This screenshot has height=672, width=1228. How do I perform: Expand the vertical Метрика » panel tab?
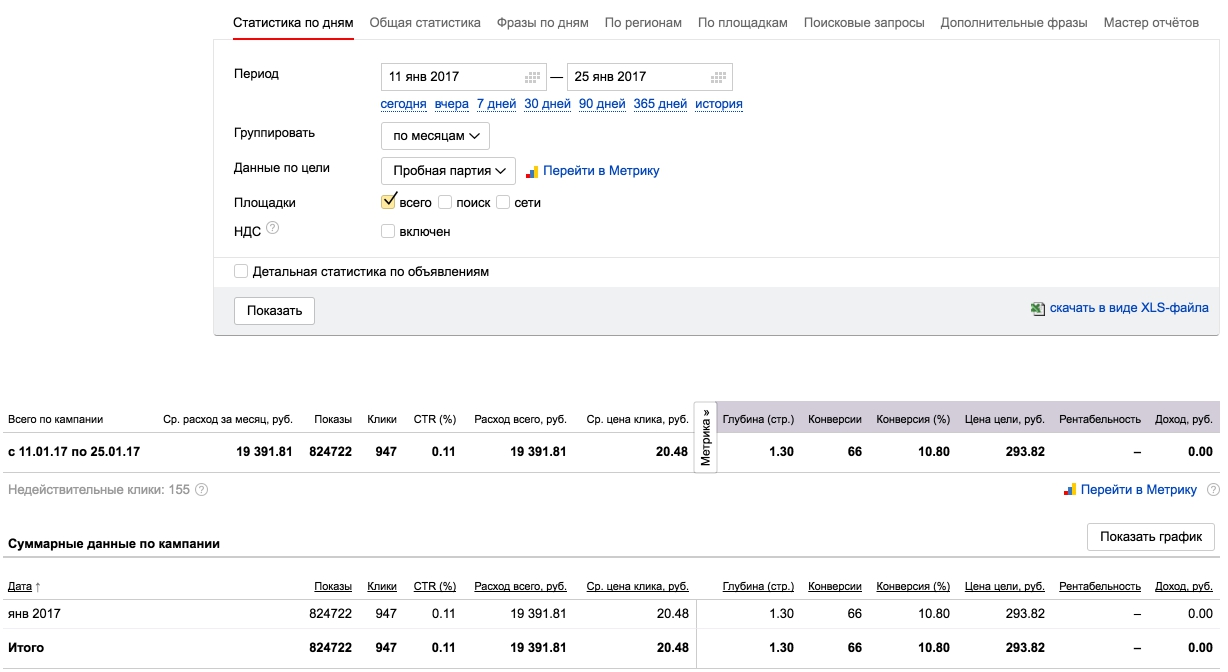click(705, 437)
